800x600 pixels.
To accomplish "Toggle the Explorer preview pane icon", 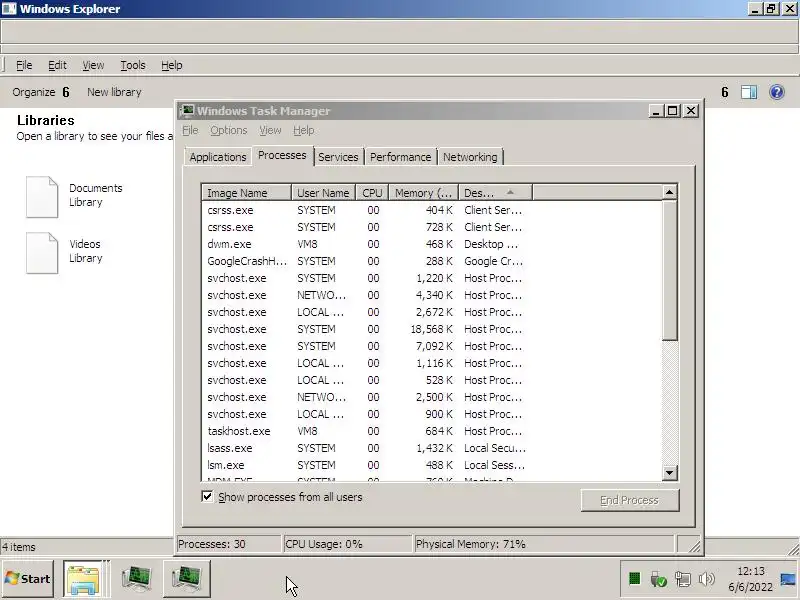I will [748, 92].
